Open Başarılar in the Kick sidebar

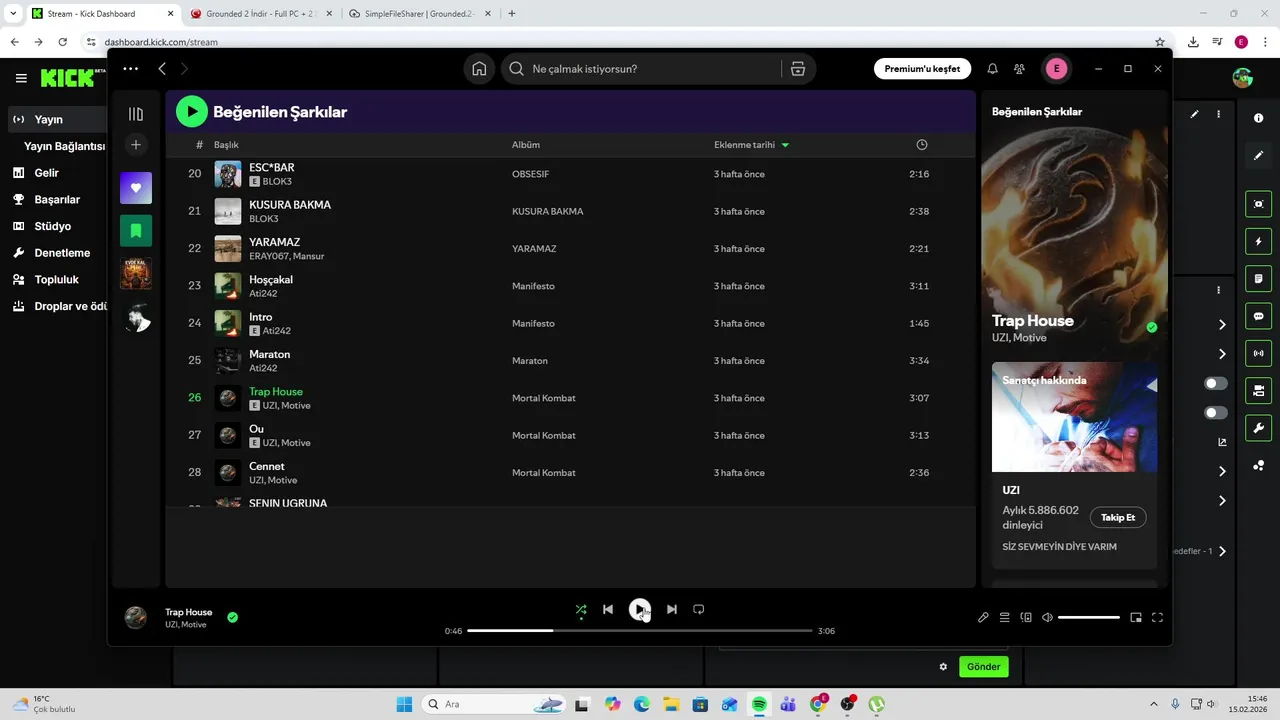tap(57, 200)
